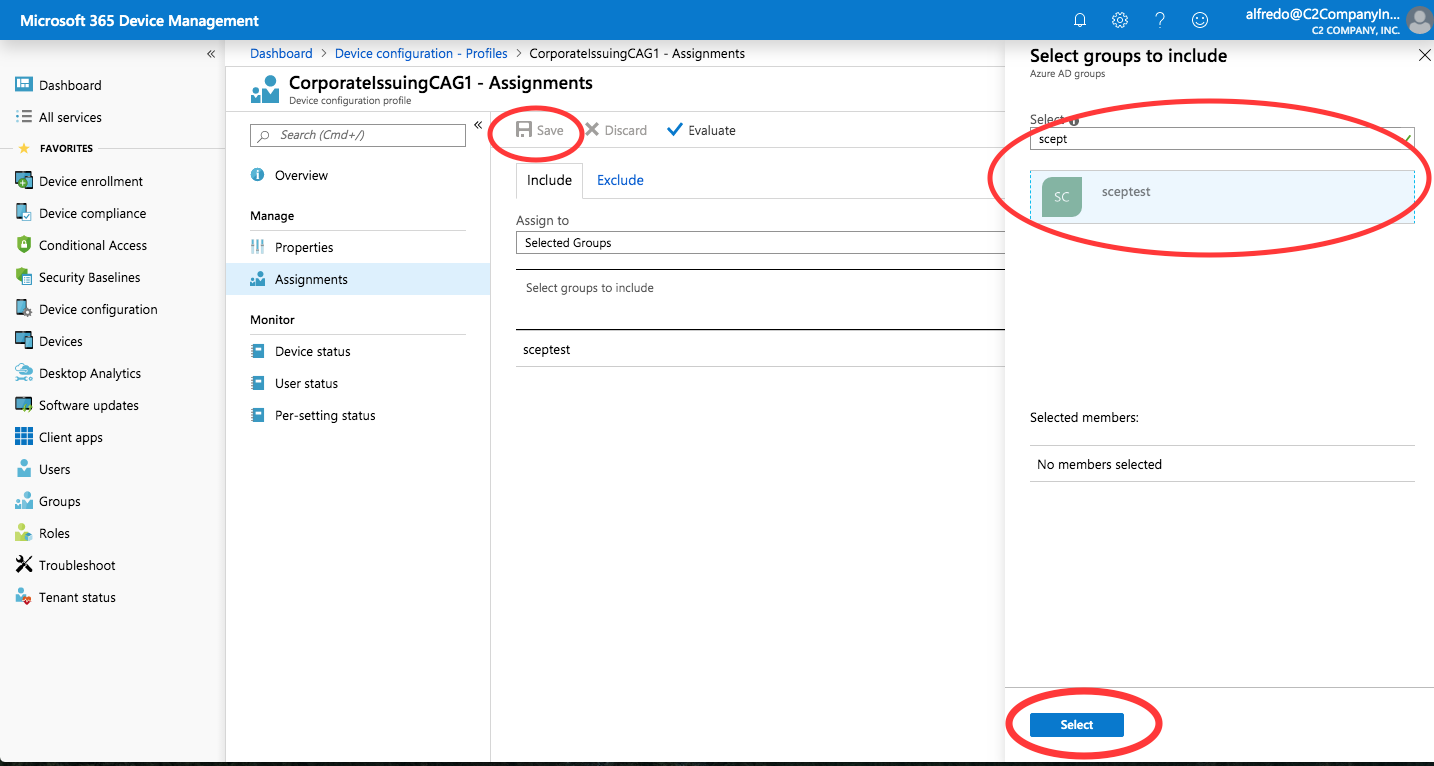Collapse the left navigation sidebar
Image resolution: width=1434 pixels, height=766 pixels.
click(211, 54)
